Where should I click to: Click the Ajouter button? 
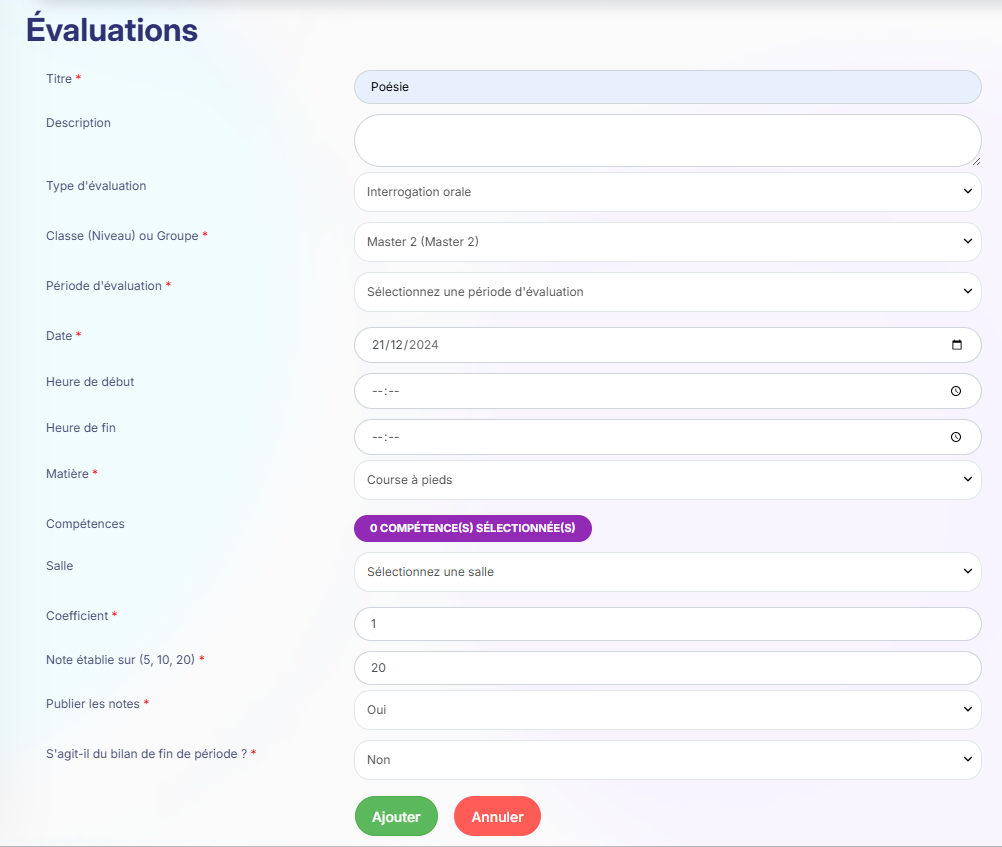pyautogui.click(x=396, y=816)
